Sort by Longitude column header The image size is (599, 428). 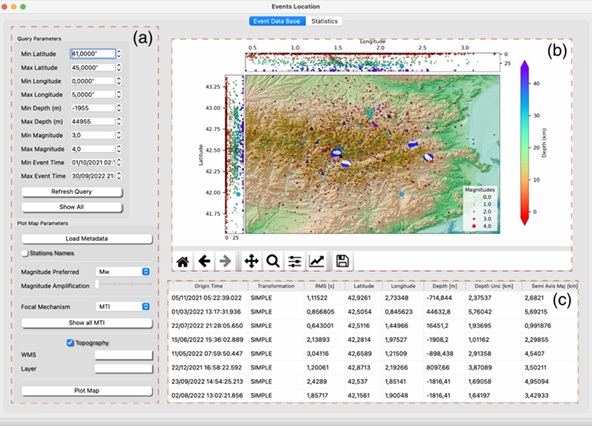pos(403,286)
